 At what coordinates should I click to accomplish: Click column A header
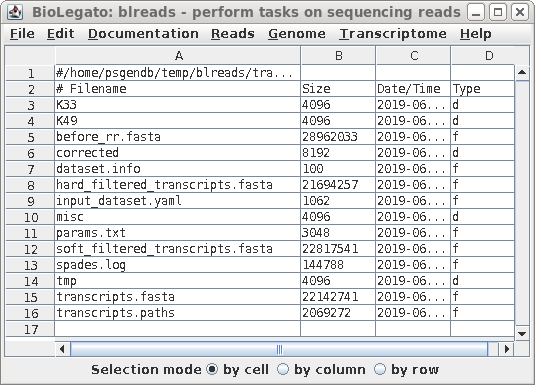tap(178, 55)
